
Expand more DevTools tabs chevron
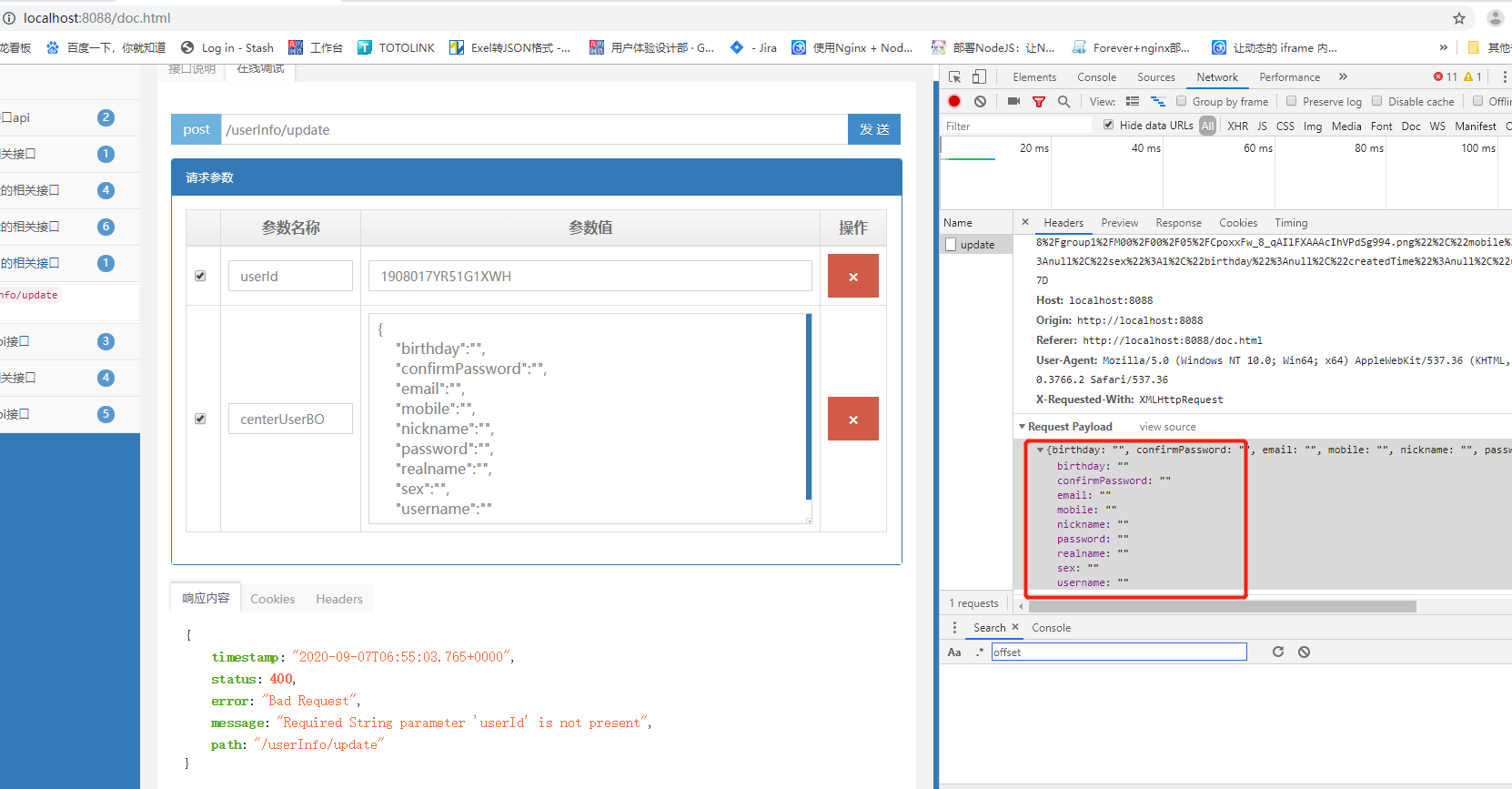click(x=1343, y=77)
